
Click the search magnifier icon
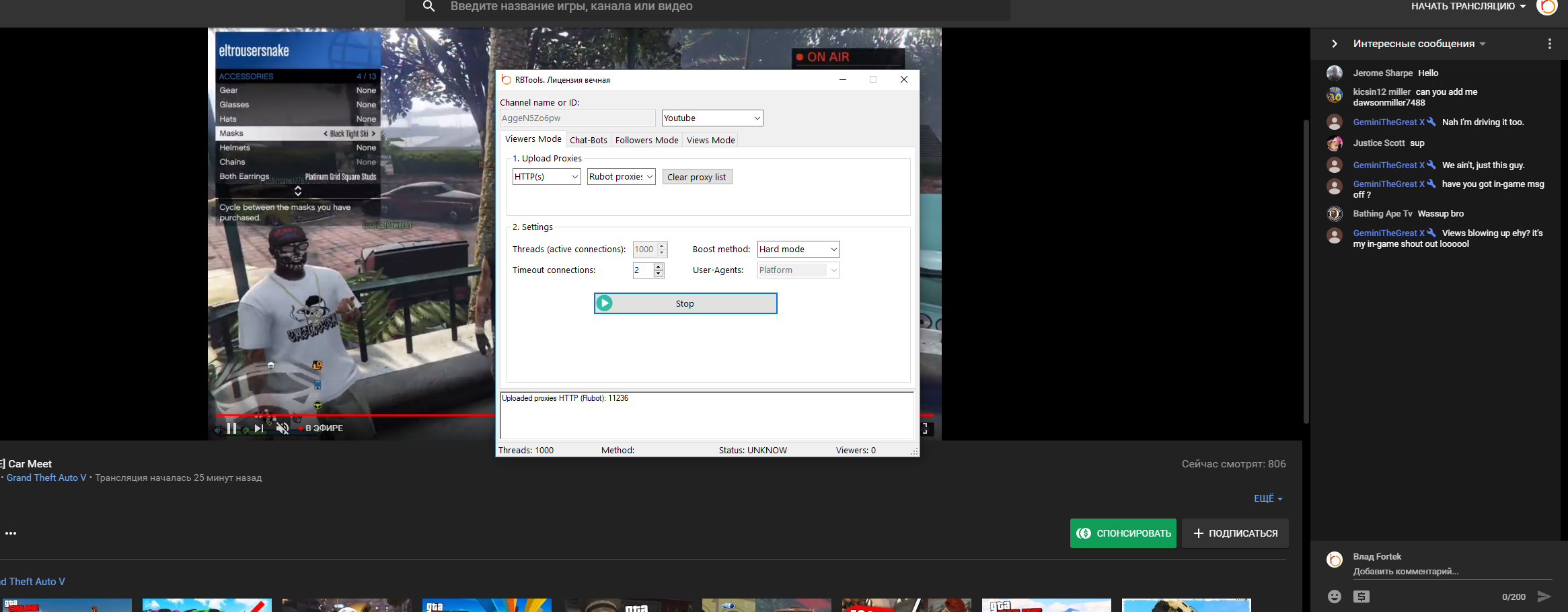428,7
